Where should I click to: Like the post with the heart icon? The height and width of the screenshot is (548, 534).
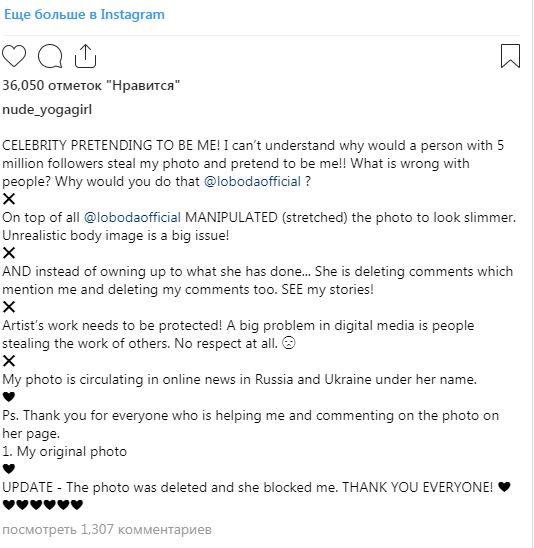[14, 56]
